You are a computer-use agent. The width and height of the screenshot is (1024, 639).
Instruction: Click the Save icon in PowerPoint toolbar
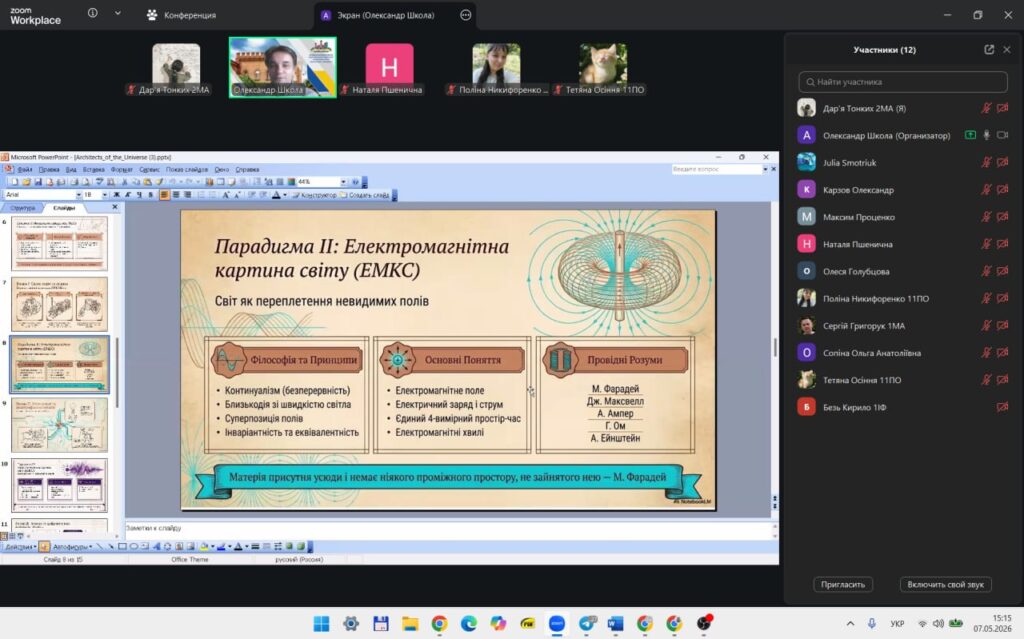click(37, 182)
